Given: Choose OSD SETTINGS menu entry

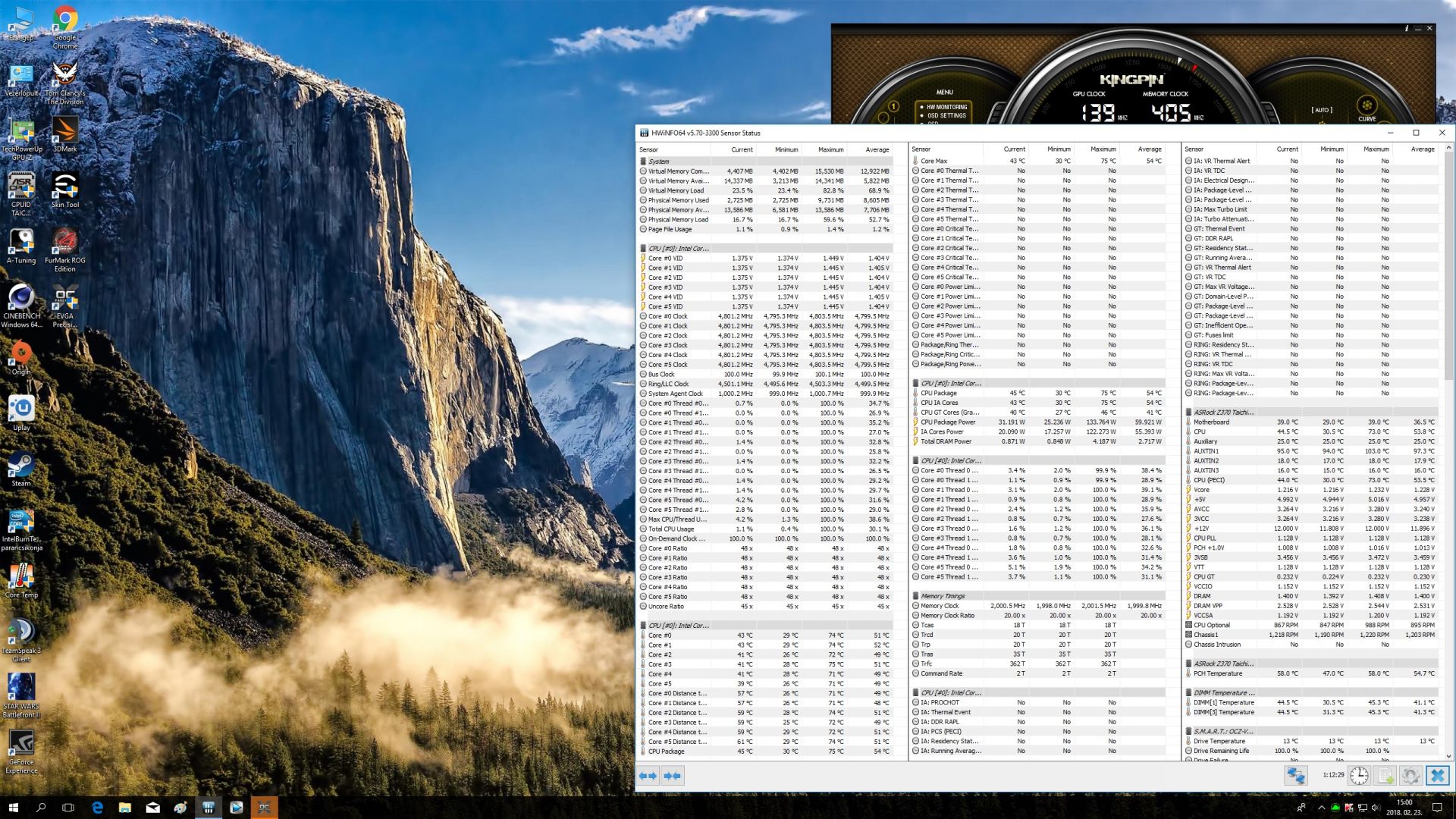Looking at the screenshot, I should point(946,116).
